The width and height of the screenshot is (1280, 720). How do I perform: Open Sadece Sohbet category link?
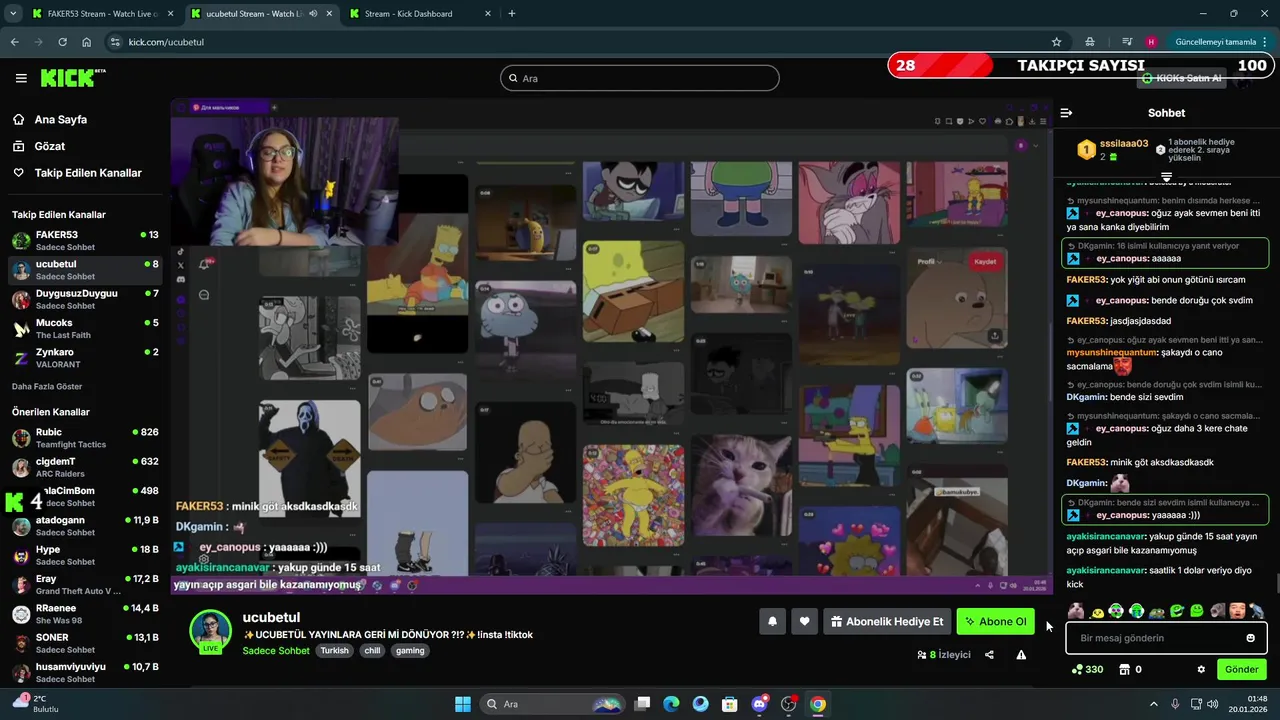[276, 650]
